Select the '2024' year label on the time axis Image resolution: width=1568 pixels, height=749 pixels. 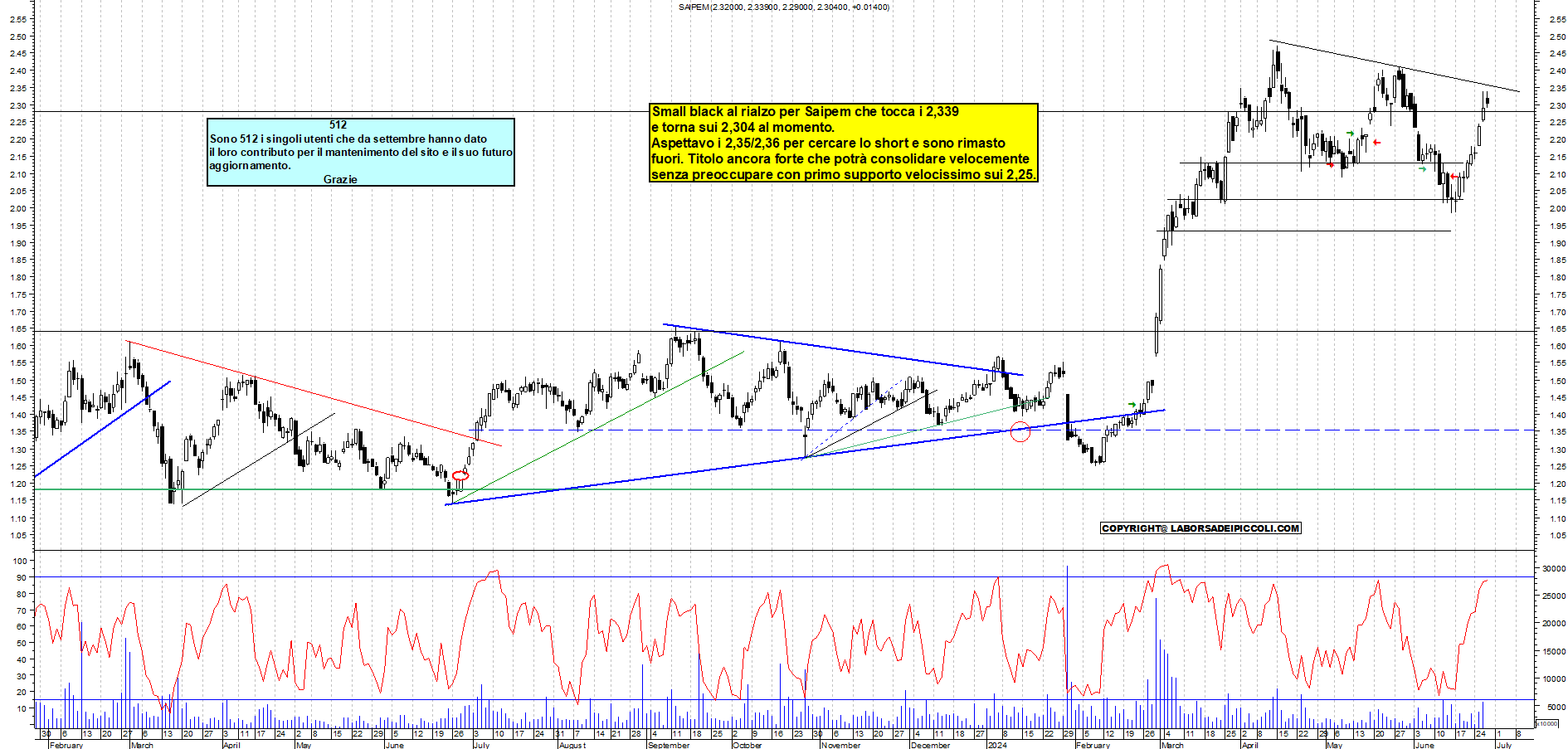(x=996, y=745)
